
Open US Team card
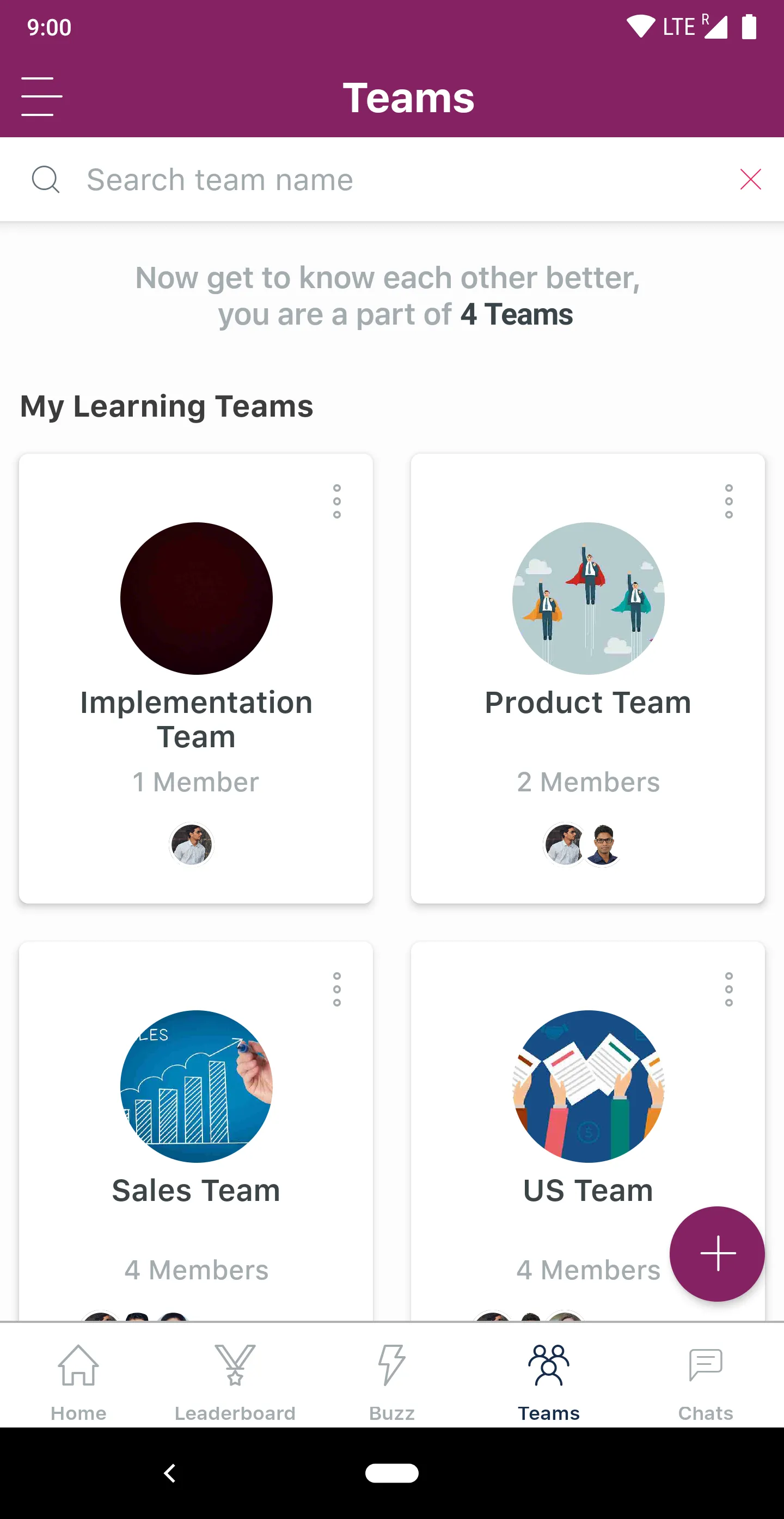click(x=589, y=1120)
